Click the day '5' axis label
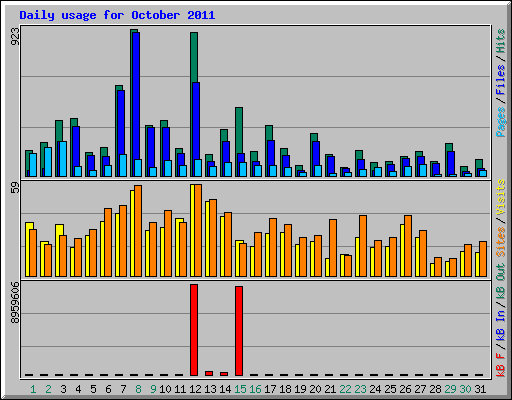512x400 pixels. 93,389
